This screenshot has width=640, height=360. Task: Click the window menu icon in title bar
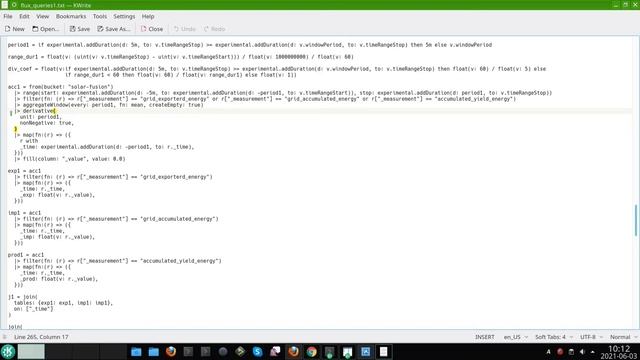click(4, 5)
